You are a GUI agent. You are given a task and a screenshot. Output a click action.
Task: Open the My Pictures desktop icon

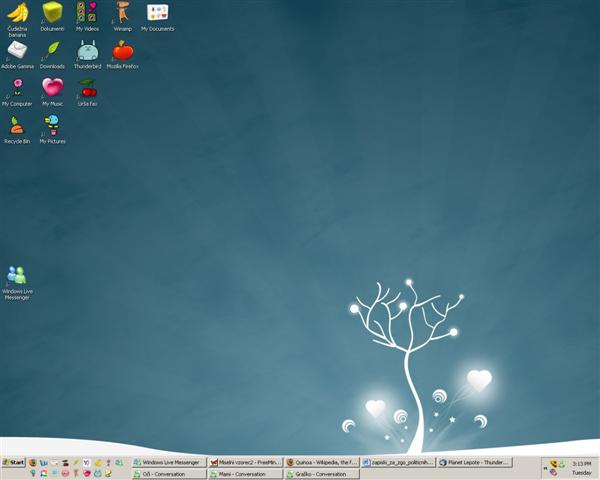click(x=52, y=130)
